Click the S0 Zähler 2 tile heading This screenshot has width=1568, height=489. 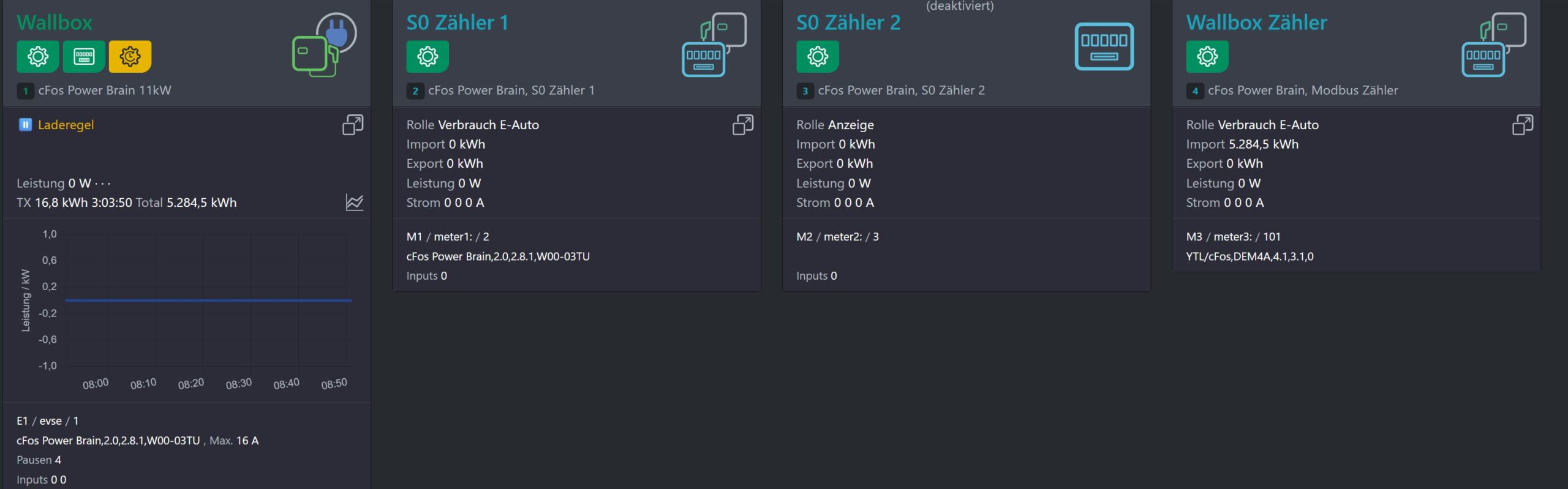pyautogui.click(x=848, y=23)
